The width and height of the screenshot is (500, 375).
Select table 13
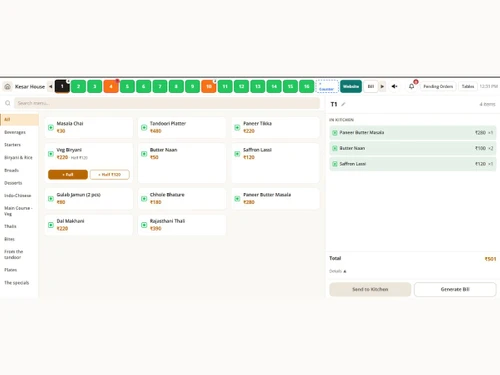tap(258, 86)
